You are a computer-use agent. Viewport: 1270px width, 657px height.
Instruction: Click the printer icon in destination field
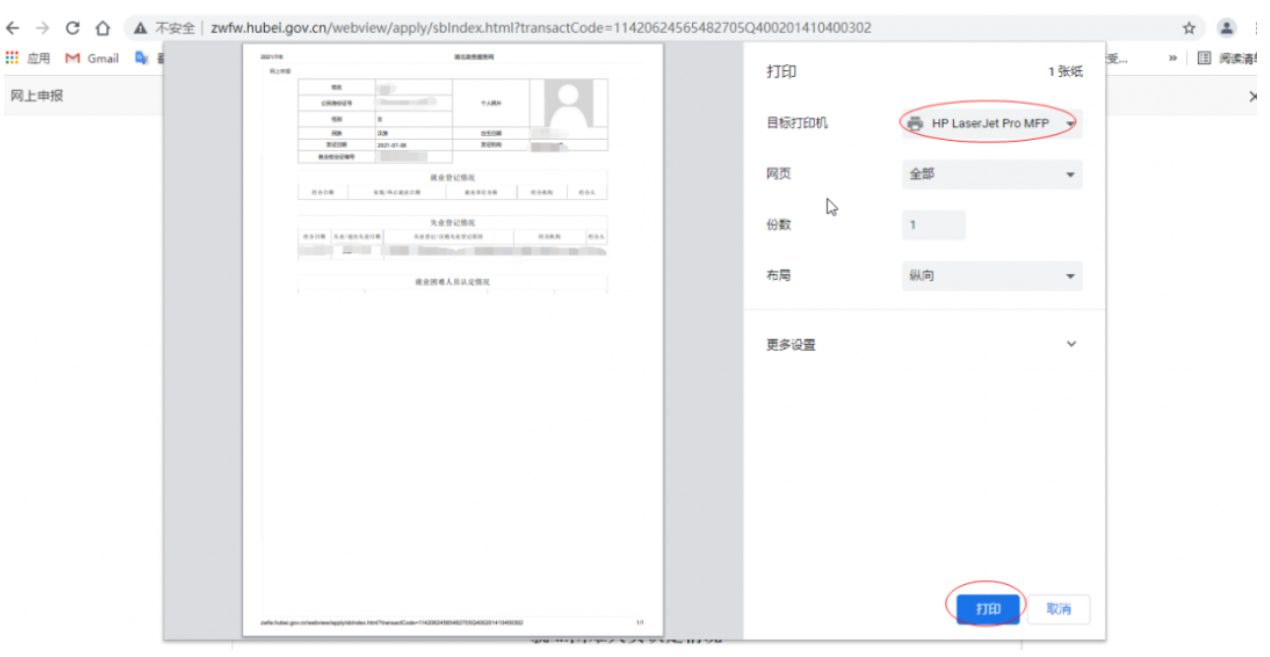pos(915,123)
